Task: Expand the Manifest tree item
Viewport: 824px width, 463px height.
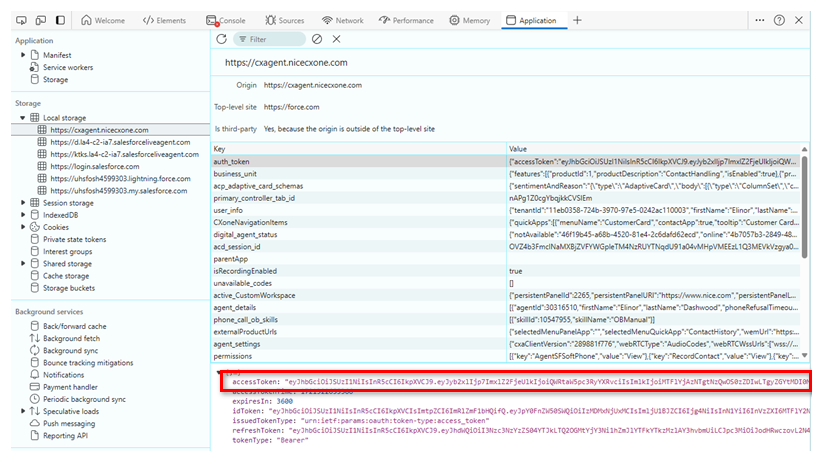Action: (x=23, y=55)
